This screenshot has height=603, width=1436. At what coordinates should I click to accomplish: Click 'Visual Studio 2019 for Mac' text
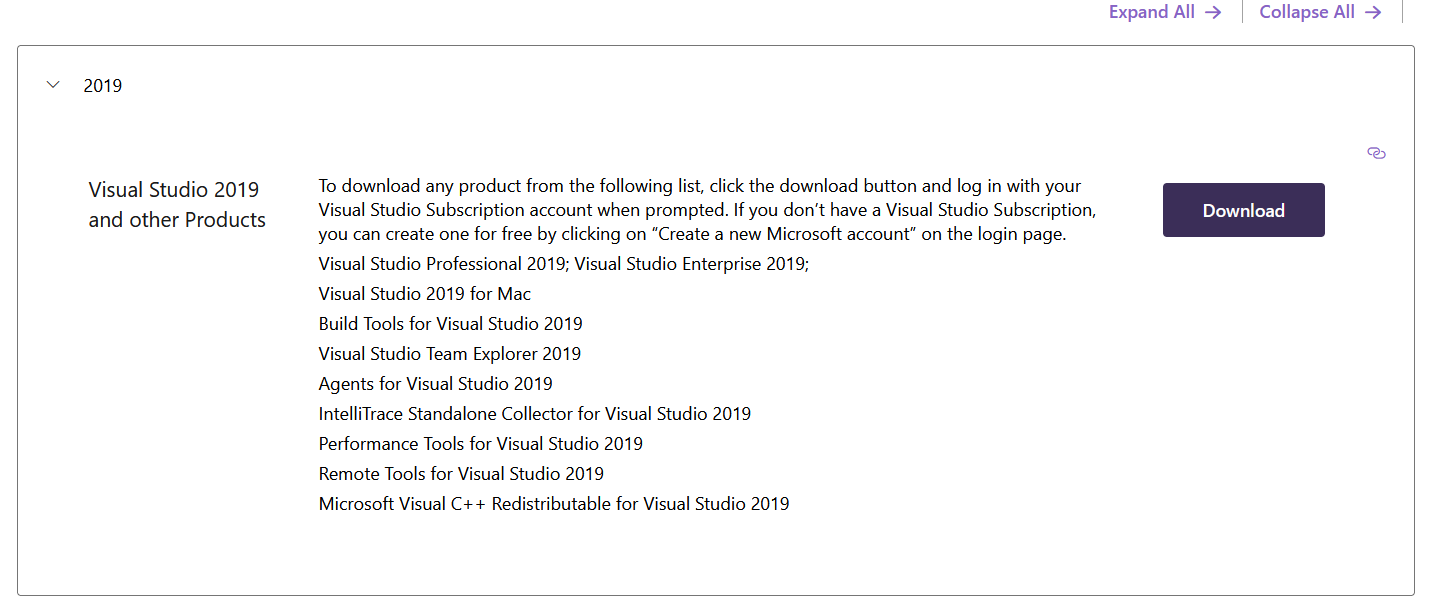[425, 294]
